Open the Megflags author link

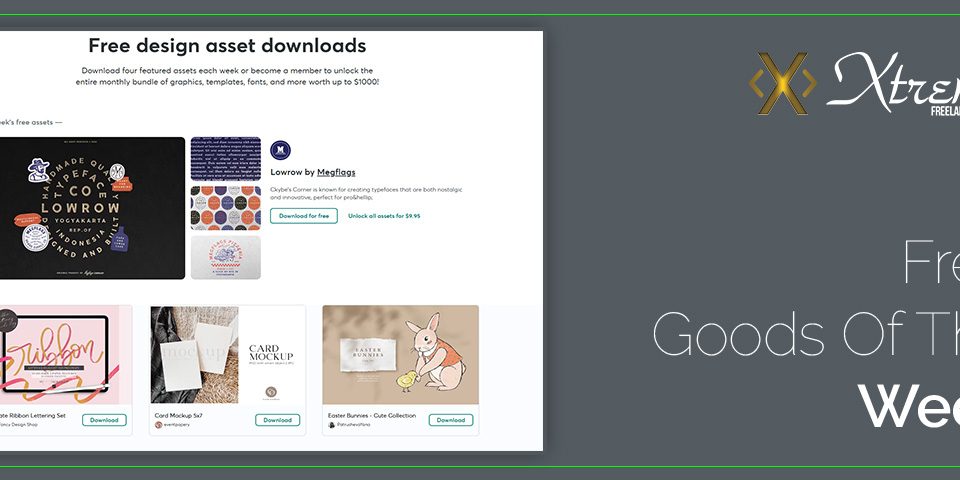coord(336,173)
